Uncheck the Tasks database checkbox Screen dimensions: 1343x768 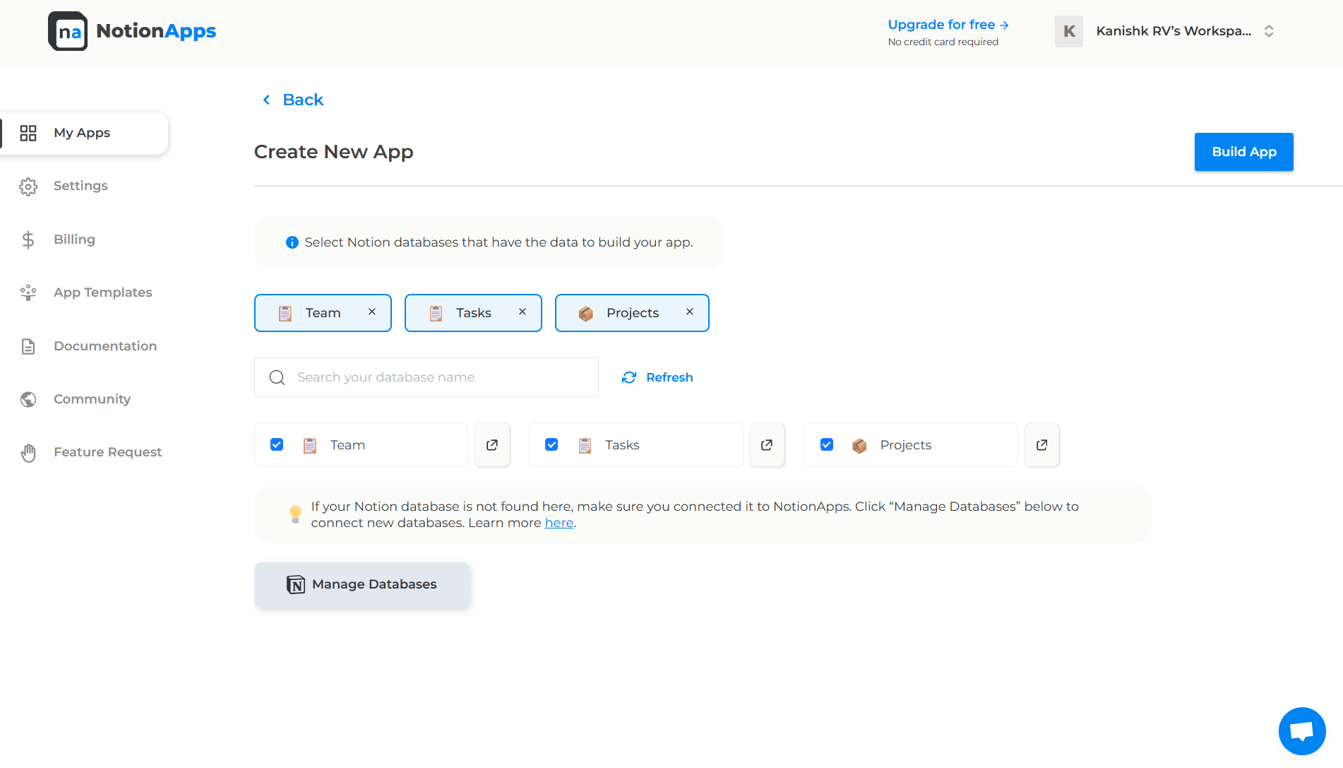552,444
